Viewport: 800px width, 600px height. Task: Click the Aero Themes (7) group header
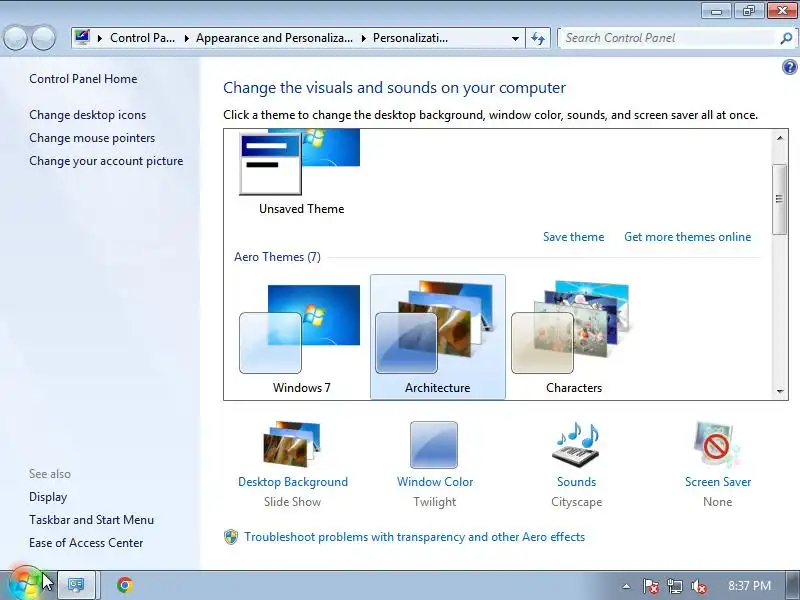pos(277,257)
